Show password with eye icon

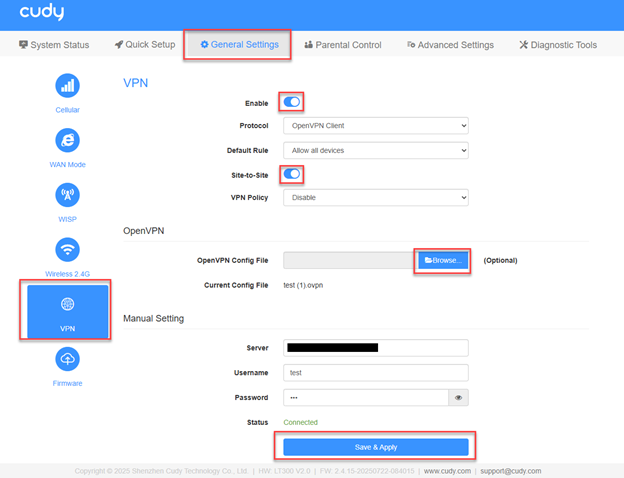click(458, 397)
